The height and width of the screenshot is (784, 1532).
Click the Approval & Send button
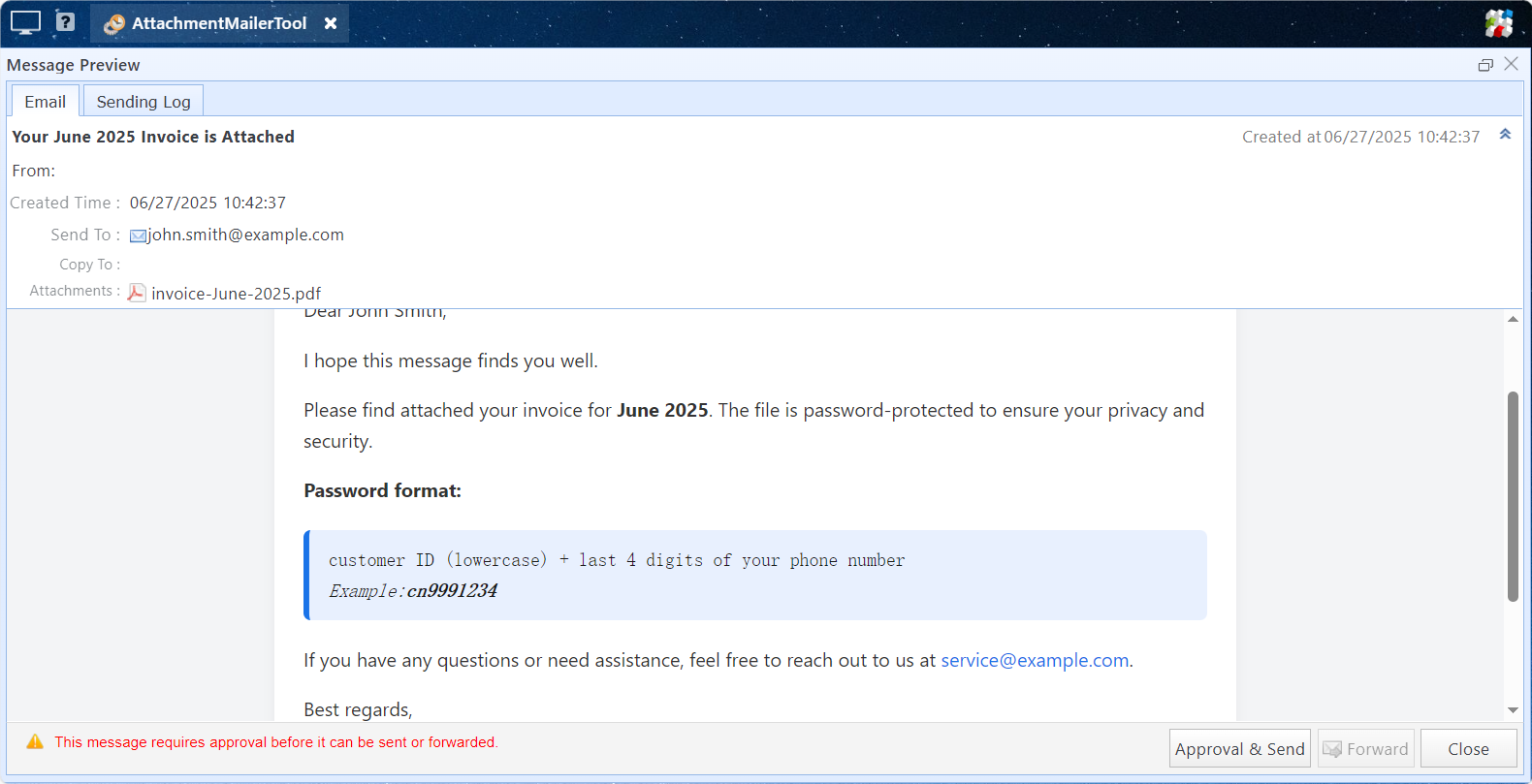(x=1239, y=748)
